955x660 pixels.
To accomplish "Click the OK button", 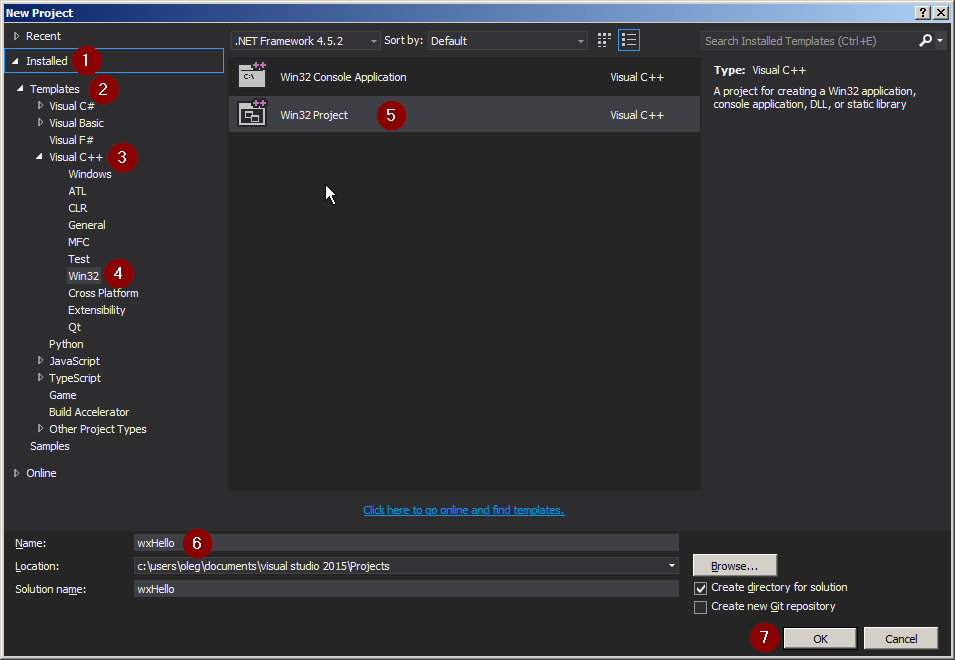I will pos(820,638).
